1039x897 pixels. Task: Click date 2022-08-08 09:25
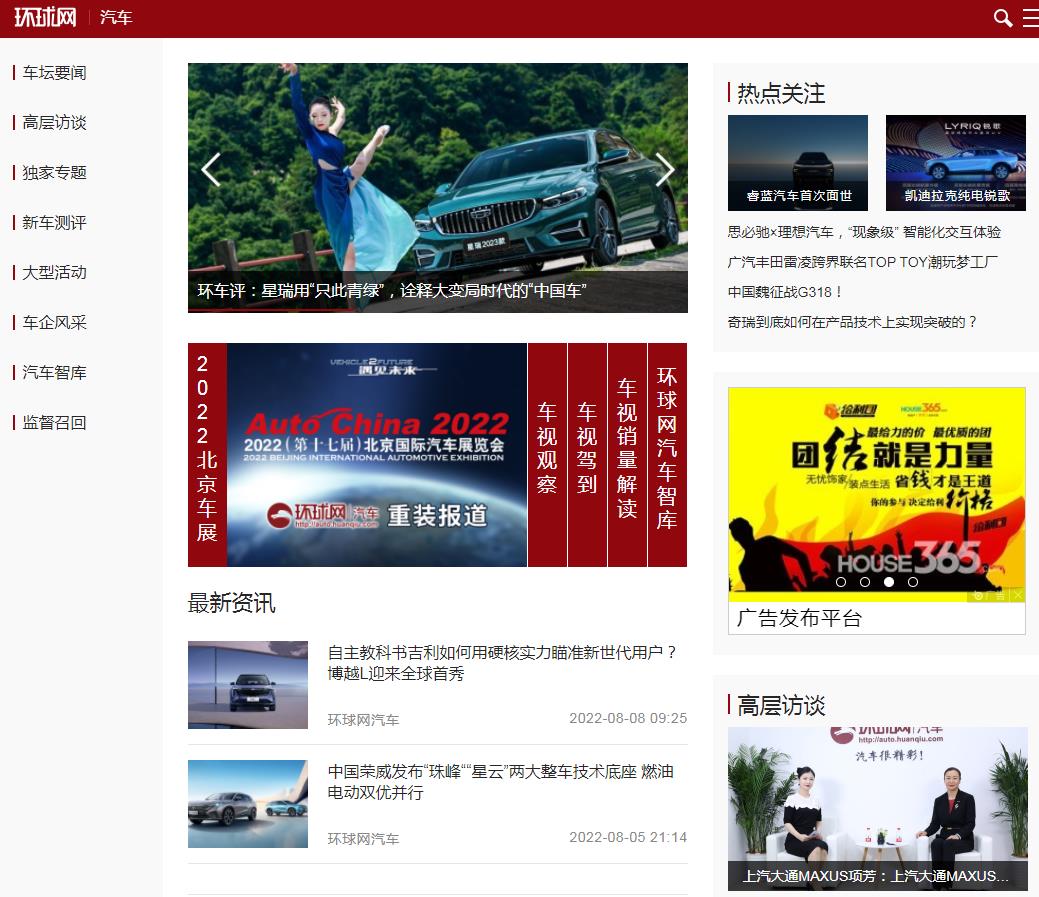(628, 718)
